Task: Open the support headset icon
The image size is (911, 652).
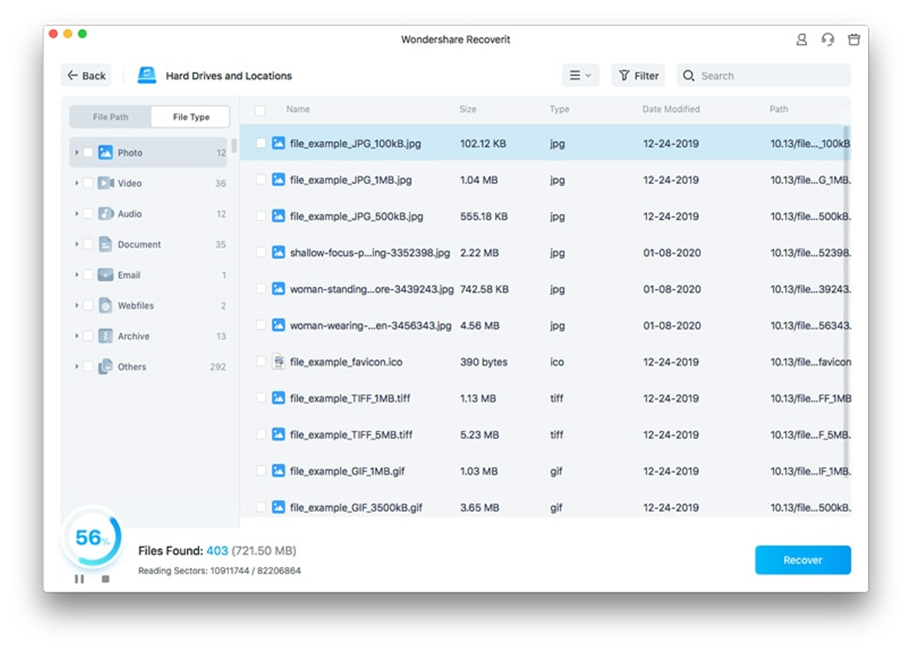Action: tap(828, 40)
